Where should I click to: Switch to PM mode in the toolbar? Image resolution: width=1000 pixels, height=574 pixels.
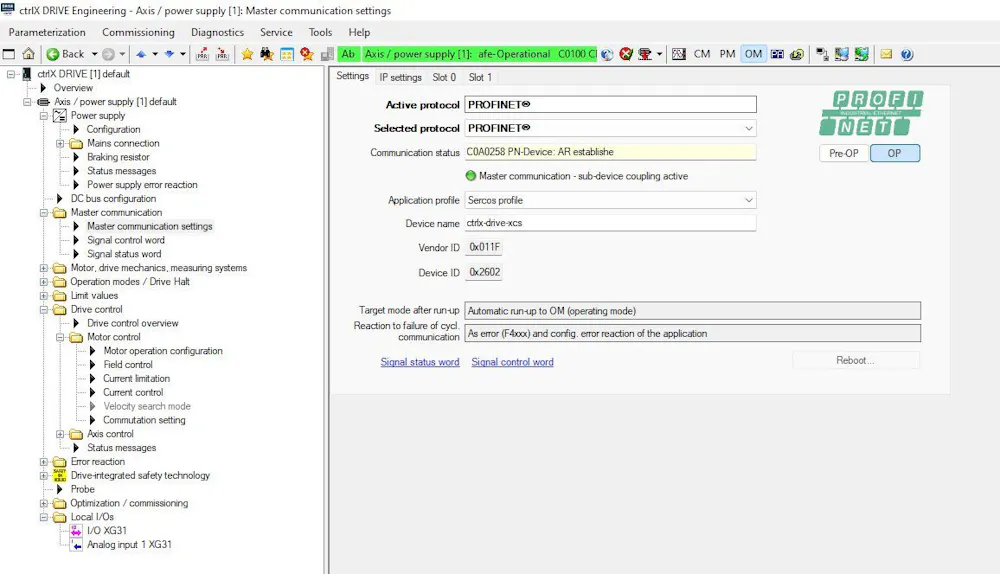coord(727,54)
